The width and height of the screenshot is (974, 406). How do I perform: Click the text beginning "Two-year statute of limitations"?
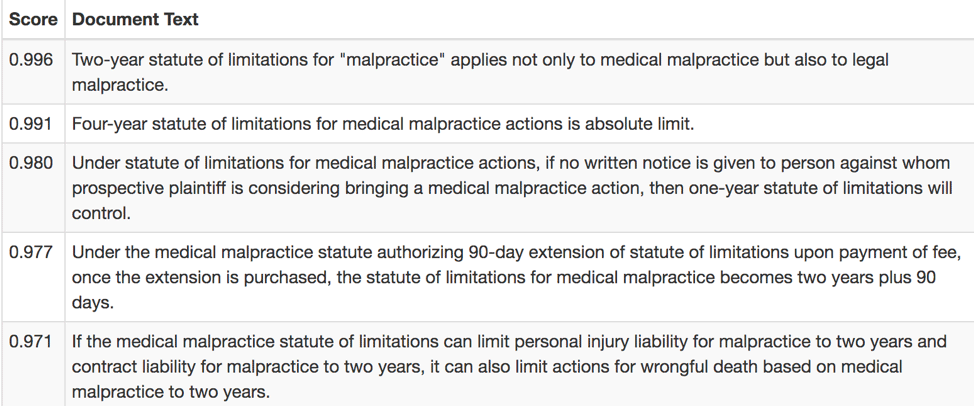(x=480, y=60)
